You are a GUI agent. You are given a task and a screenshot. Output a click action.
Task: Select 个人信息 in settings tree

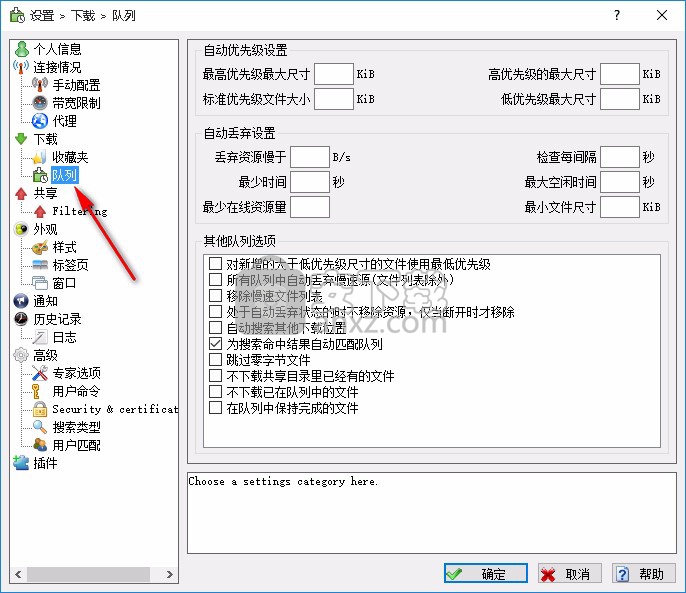click(x=57, y=49)
